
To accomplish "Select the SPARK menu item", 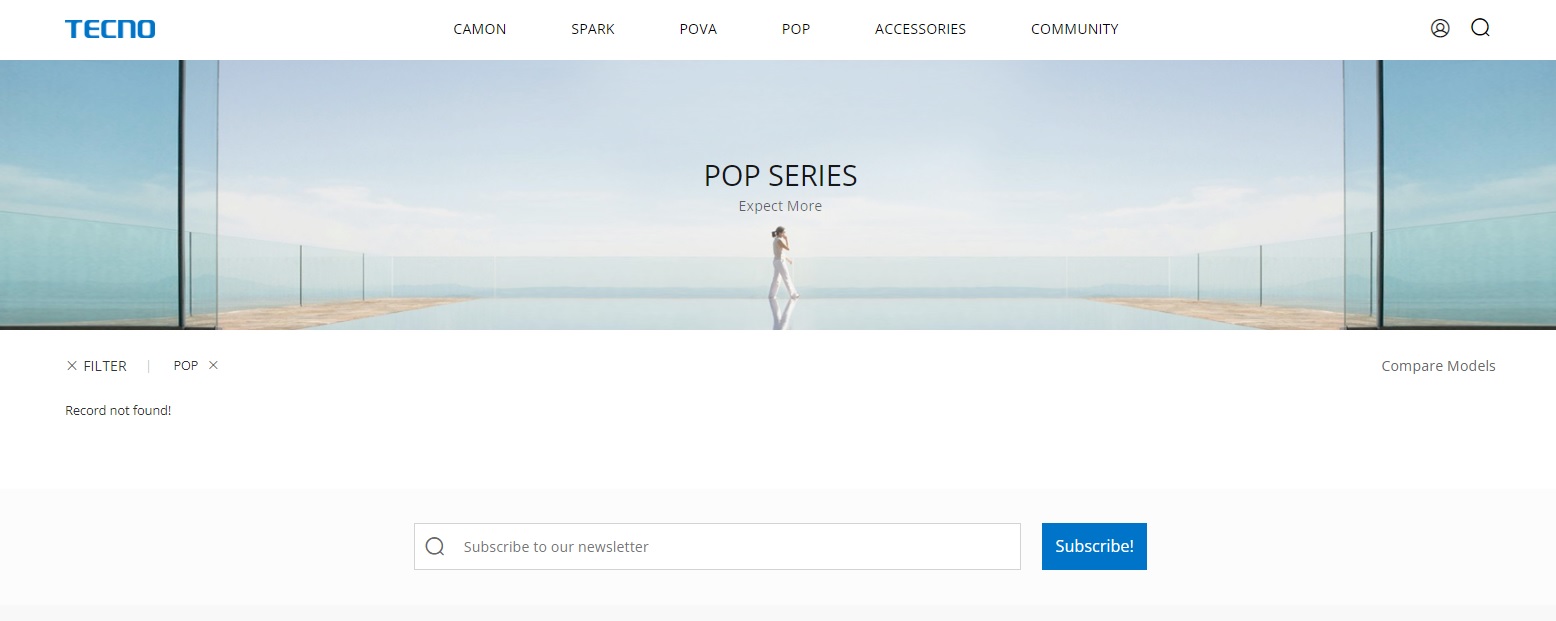I will pyautogui.click(x=592, y=29).
